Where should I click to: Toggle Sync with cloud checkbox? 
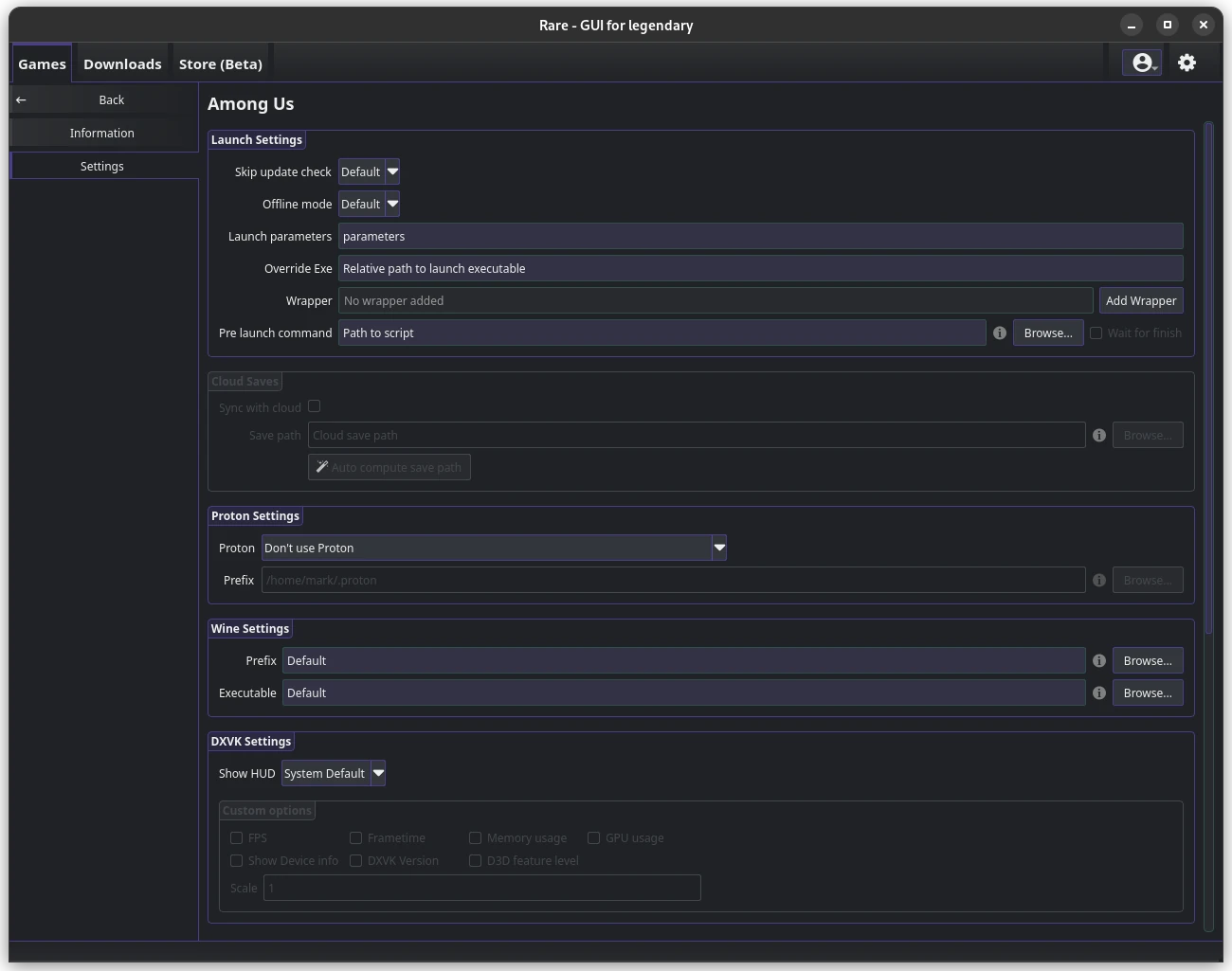coord(314,405)
